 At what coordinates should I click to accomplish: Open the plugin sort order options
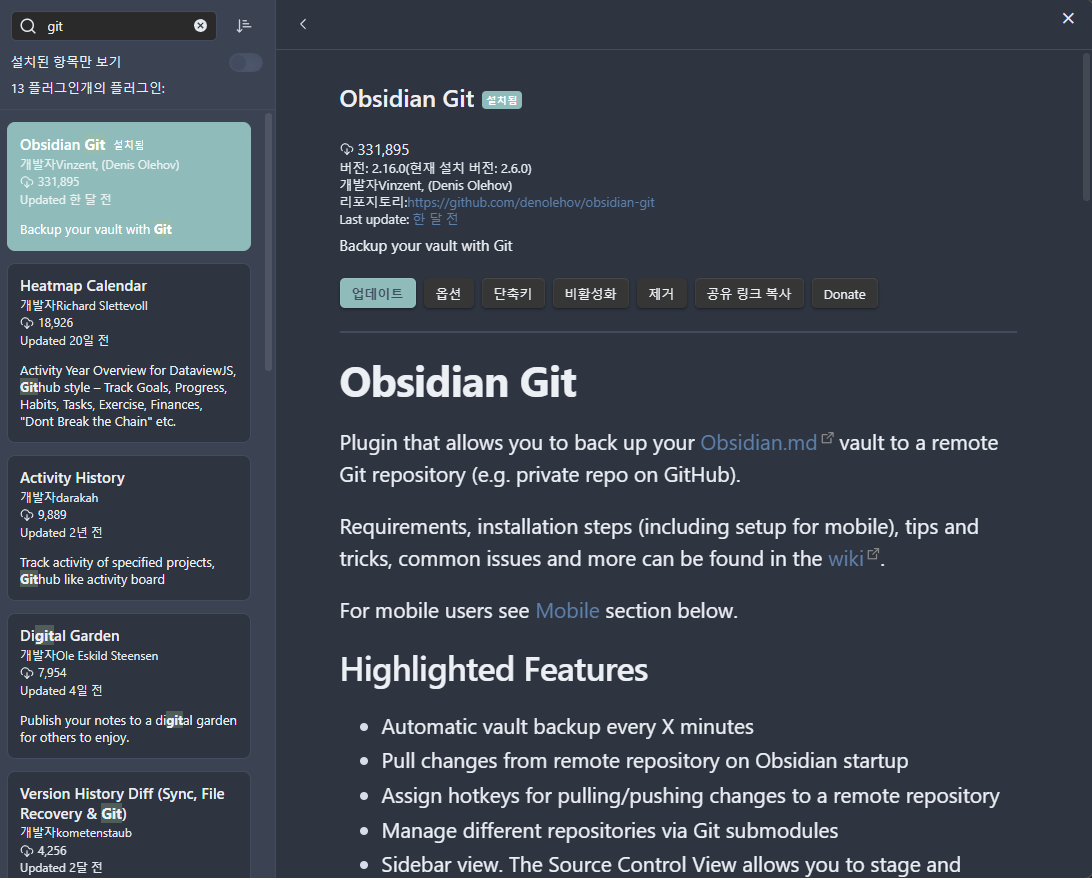point(244,26)
